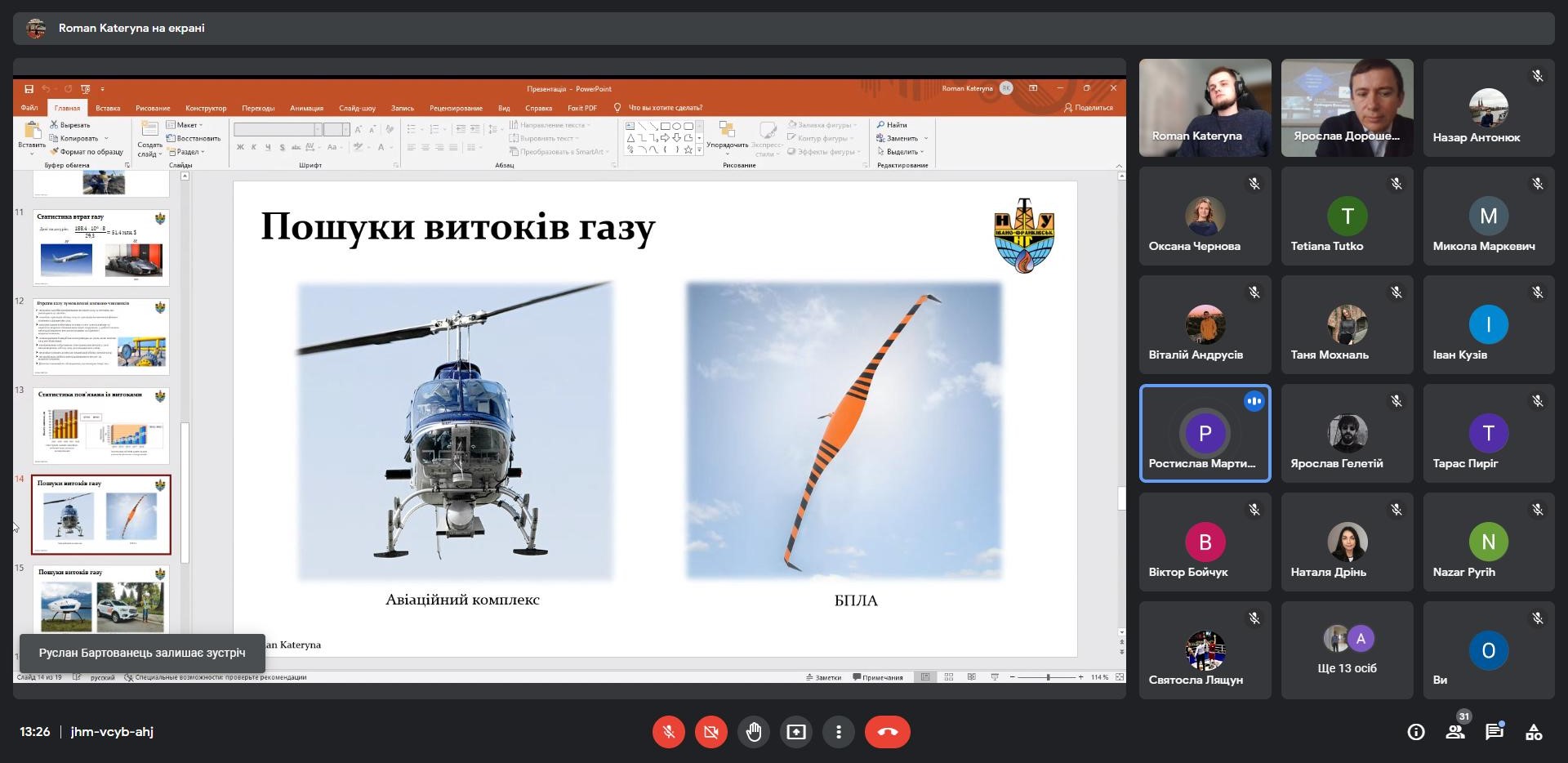Toggle text shadow (S) formatting

click(282, 148)
